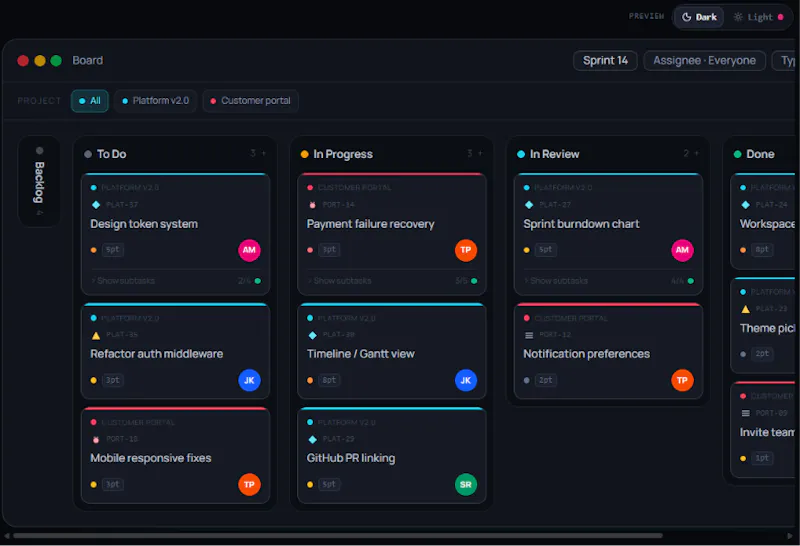800x546 pixels.
Task: Open JK avatar on Refactor auth middleware
Action: tap(249, 380)
